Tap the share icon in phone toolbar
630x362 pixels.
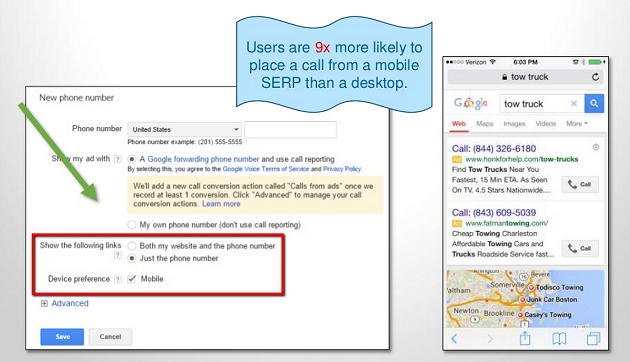pyautogui.click(x=525, y=338)
